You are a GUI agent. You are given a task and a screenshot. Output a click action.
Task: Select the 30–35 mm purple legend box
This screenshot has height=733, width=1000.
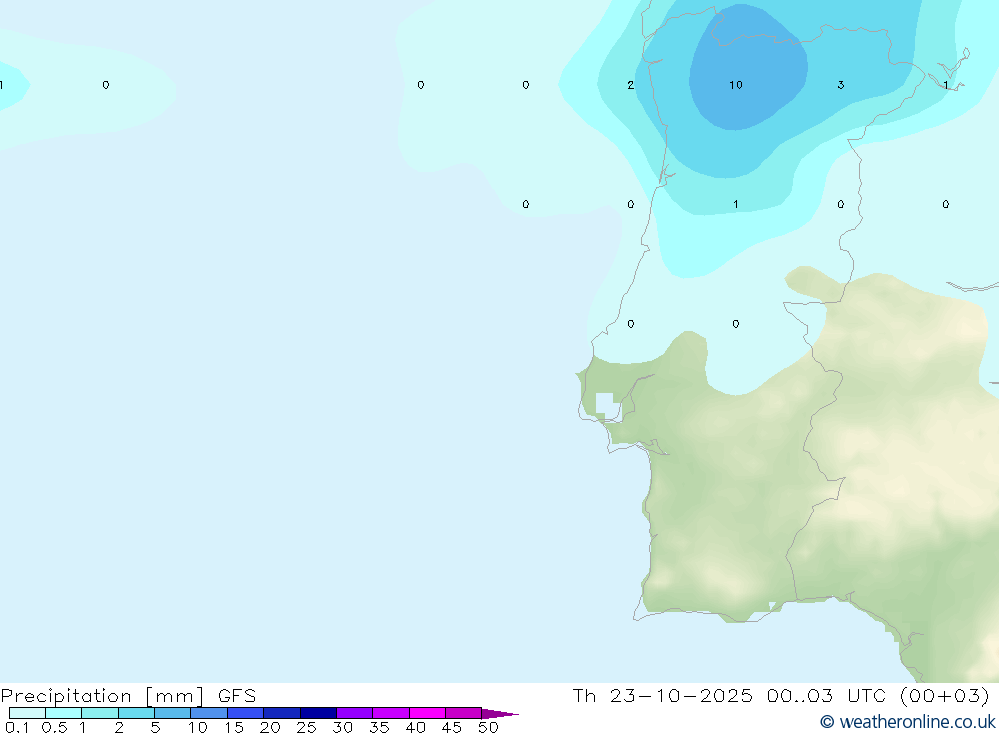(x=355, y=713)
